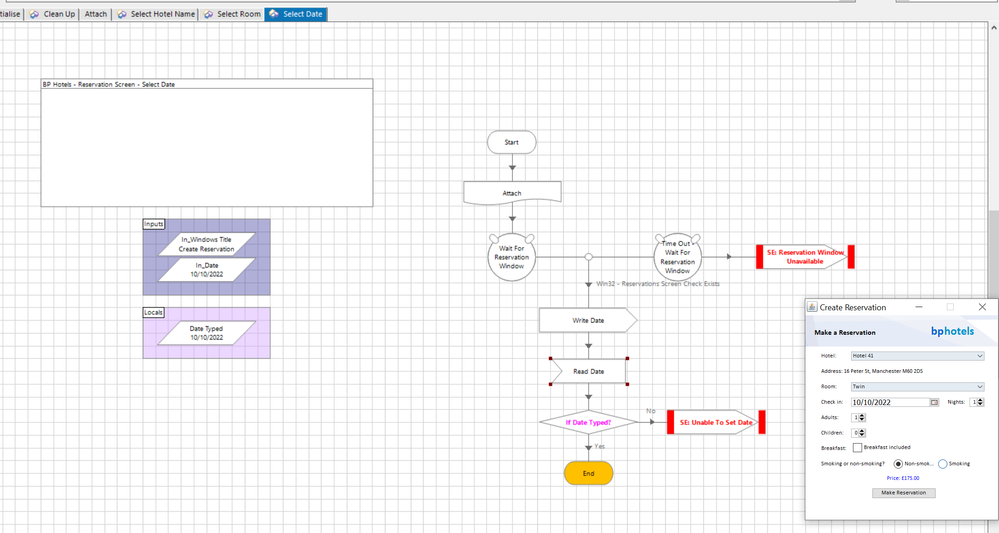Screen dimensions: 999x533
Task: Click the anchor circle on the wait line
Action: [589, 257]
